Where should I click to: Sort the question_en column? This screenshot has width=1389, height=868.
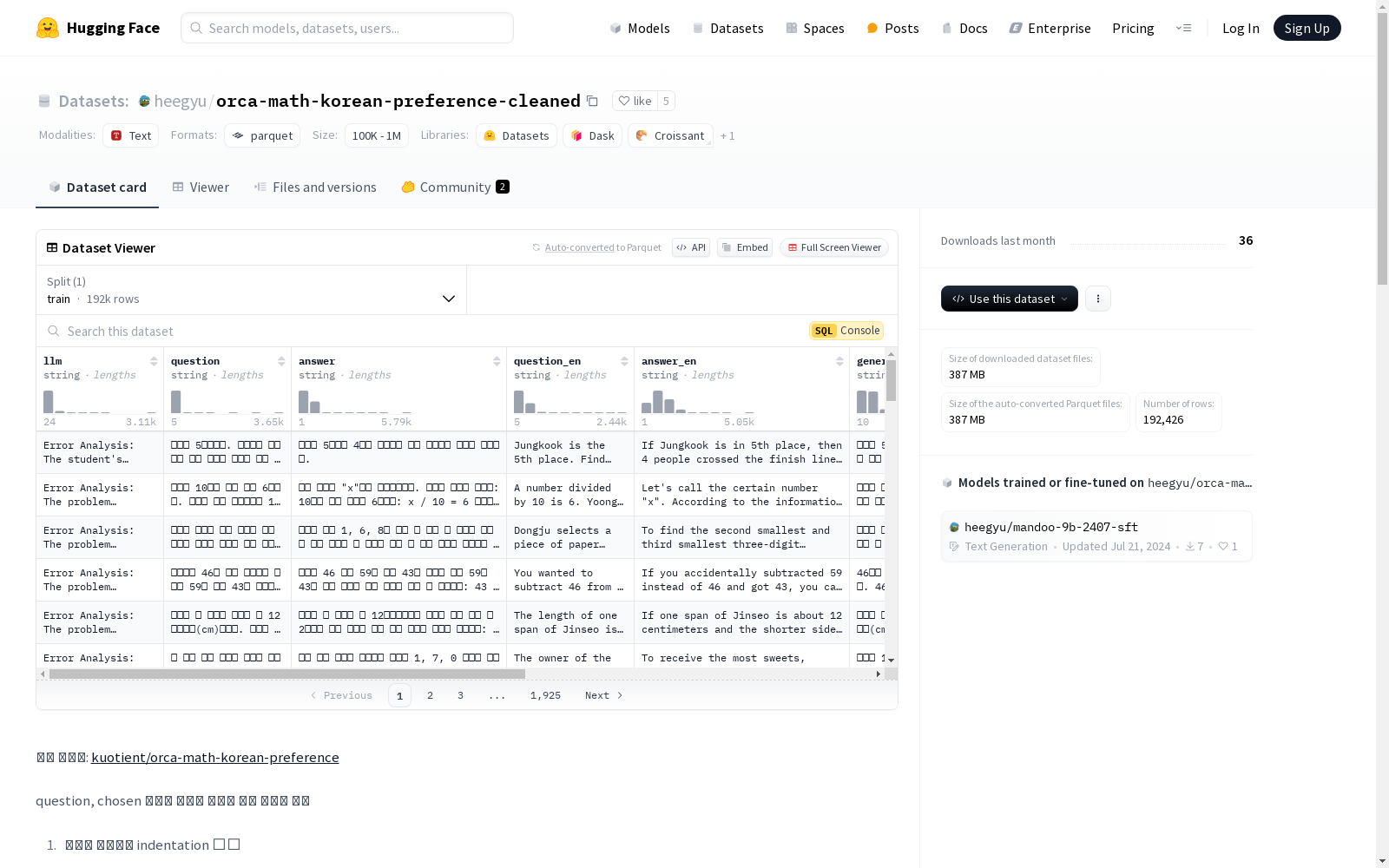click(624, 361)
